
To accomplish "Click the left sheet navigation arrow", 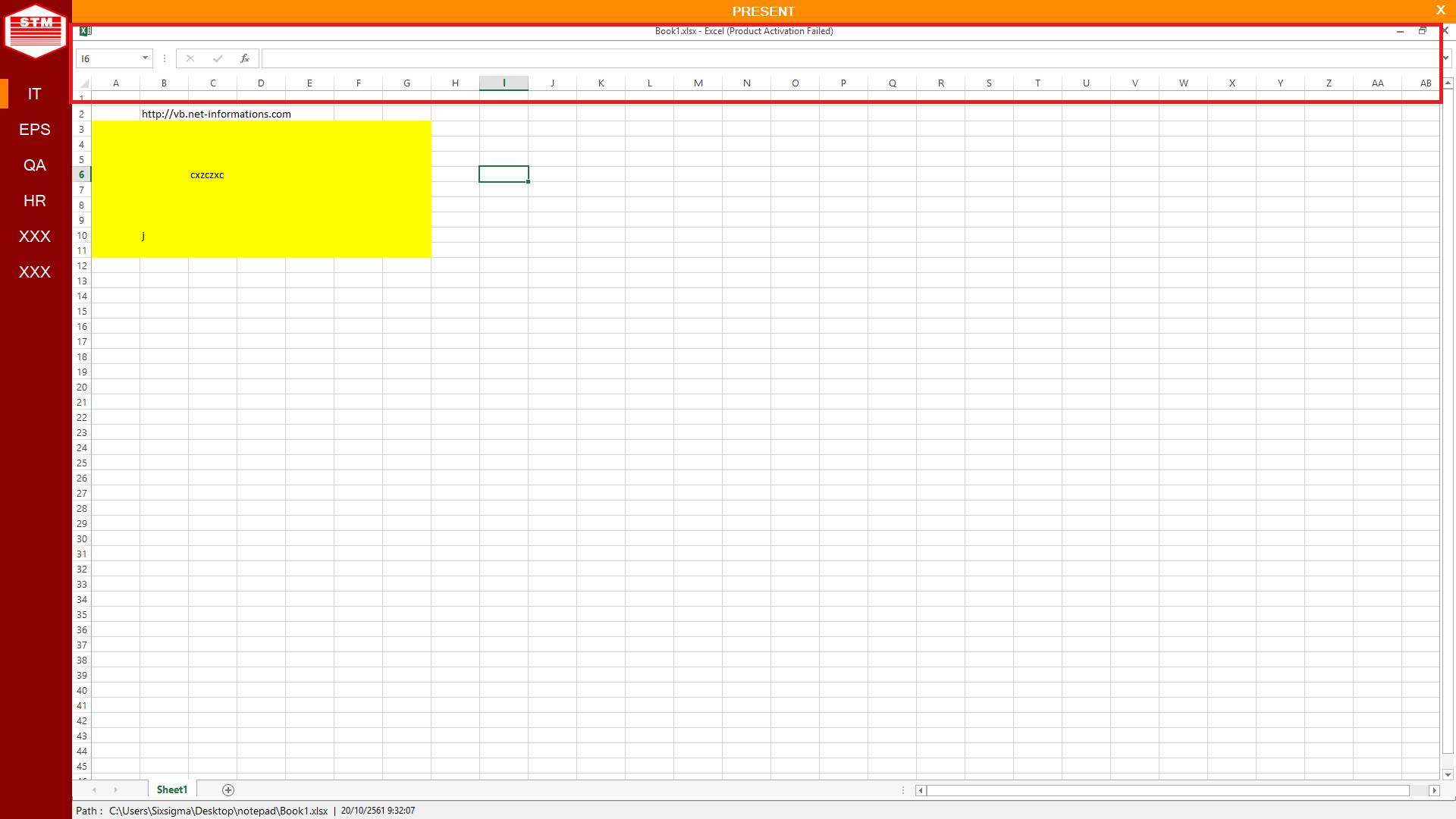I will (x=94, y=789).
